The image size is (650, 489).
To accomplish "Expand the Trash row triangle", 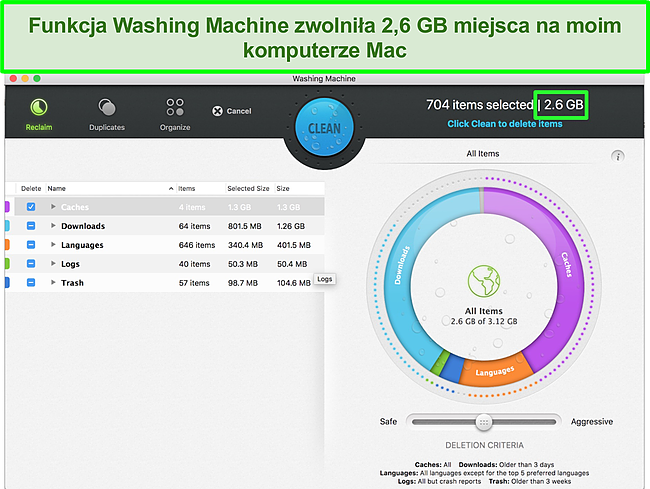I will (x=53, y=282).
